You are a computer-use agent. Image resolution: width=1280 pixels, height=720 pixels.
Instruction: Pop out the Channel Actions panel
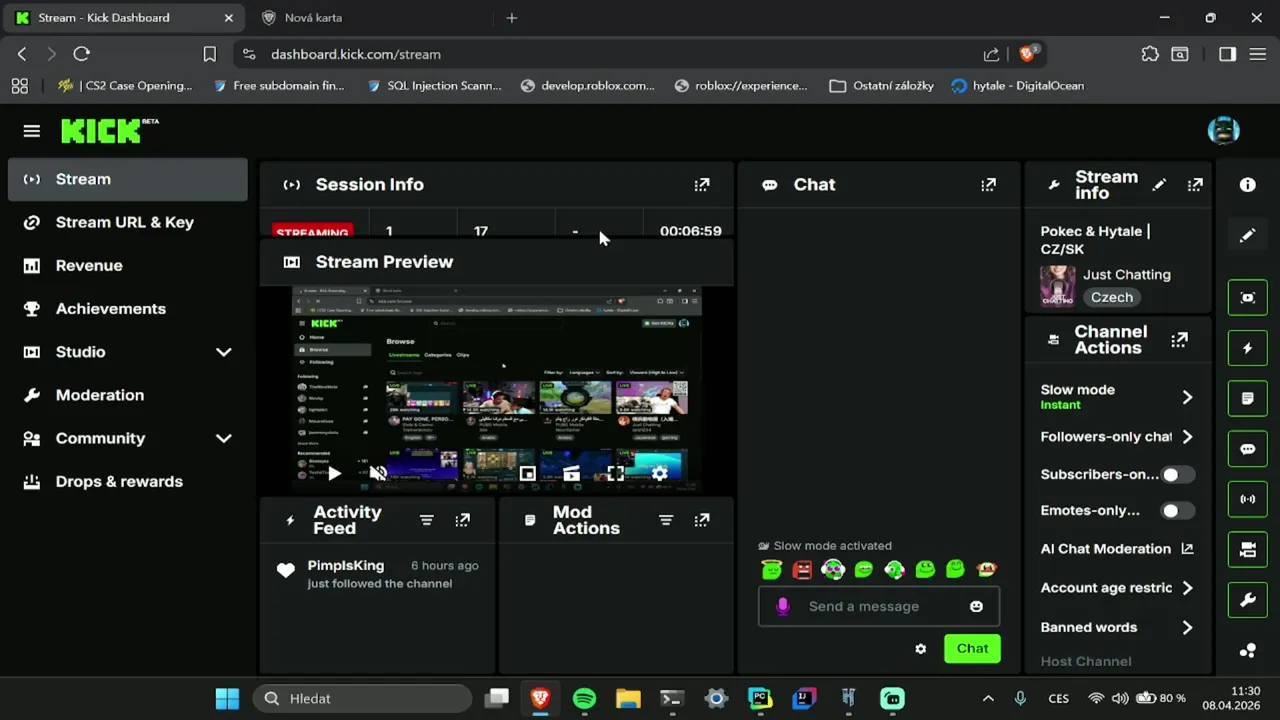[1180, 340]
